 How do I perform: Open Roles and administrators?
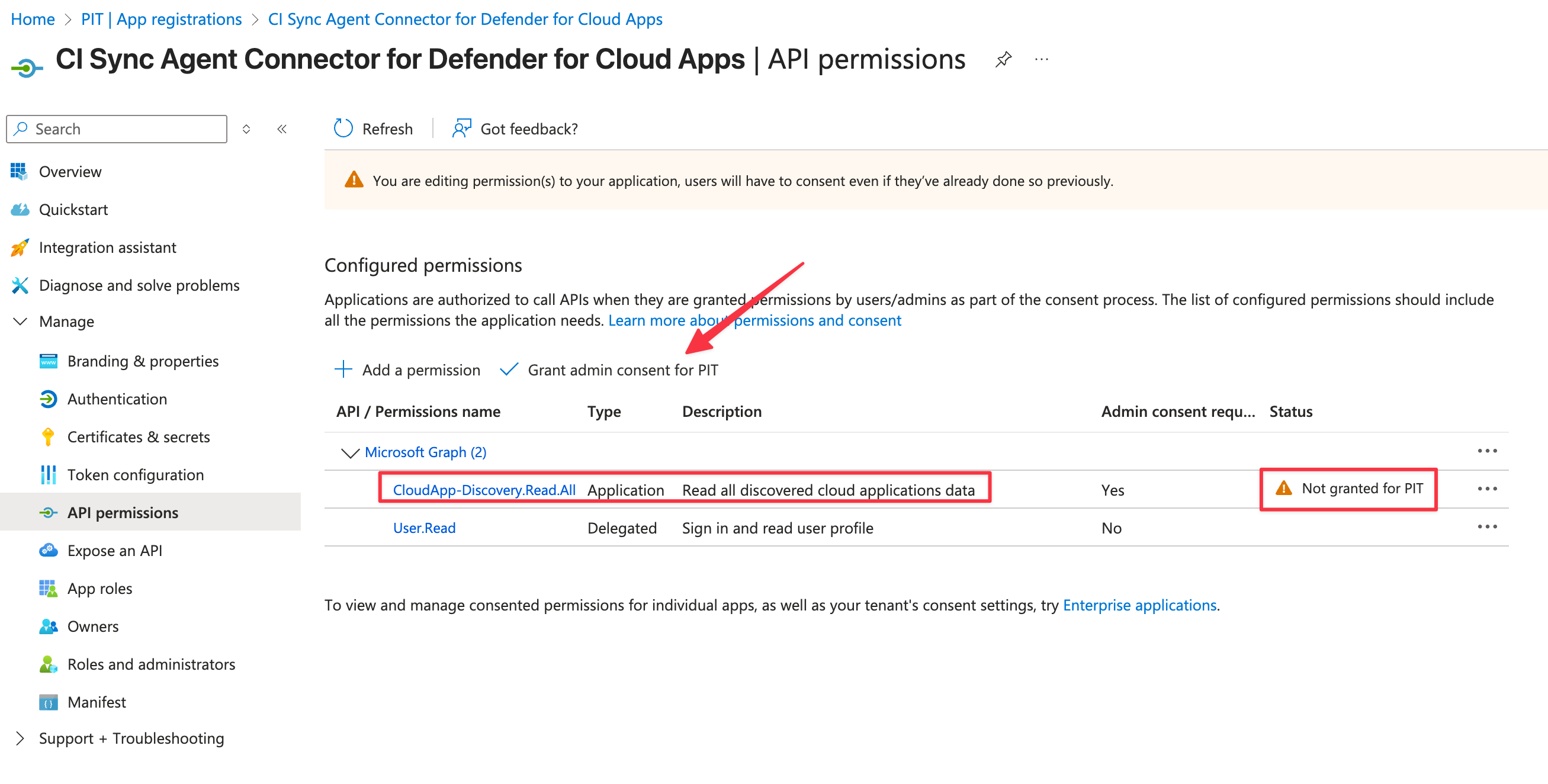click(150, 664)
